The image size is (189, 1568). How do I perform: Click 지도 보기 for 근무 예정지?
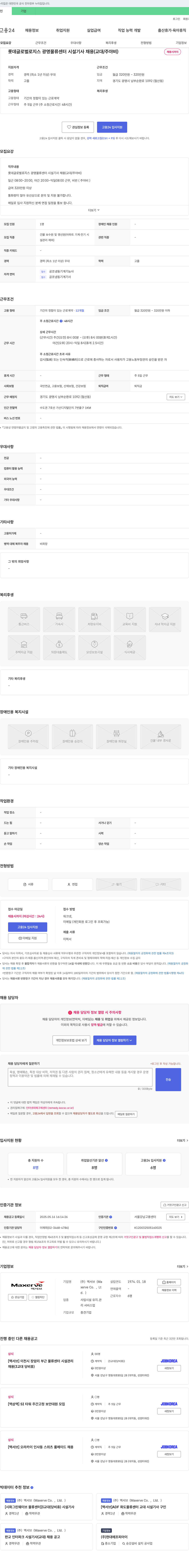(176, 397)
